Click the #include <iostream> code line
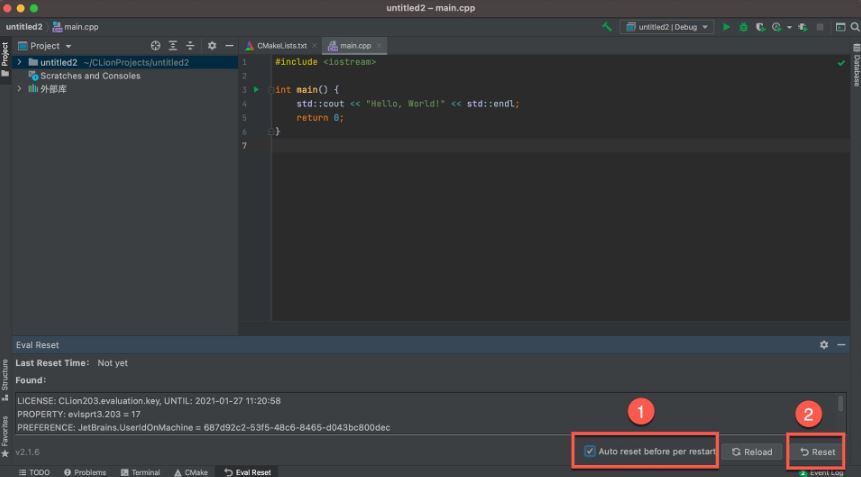This screenshot has height=477, width=861. (x=325, y=62)
